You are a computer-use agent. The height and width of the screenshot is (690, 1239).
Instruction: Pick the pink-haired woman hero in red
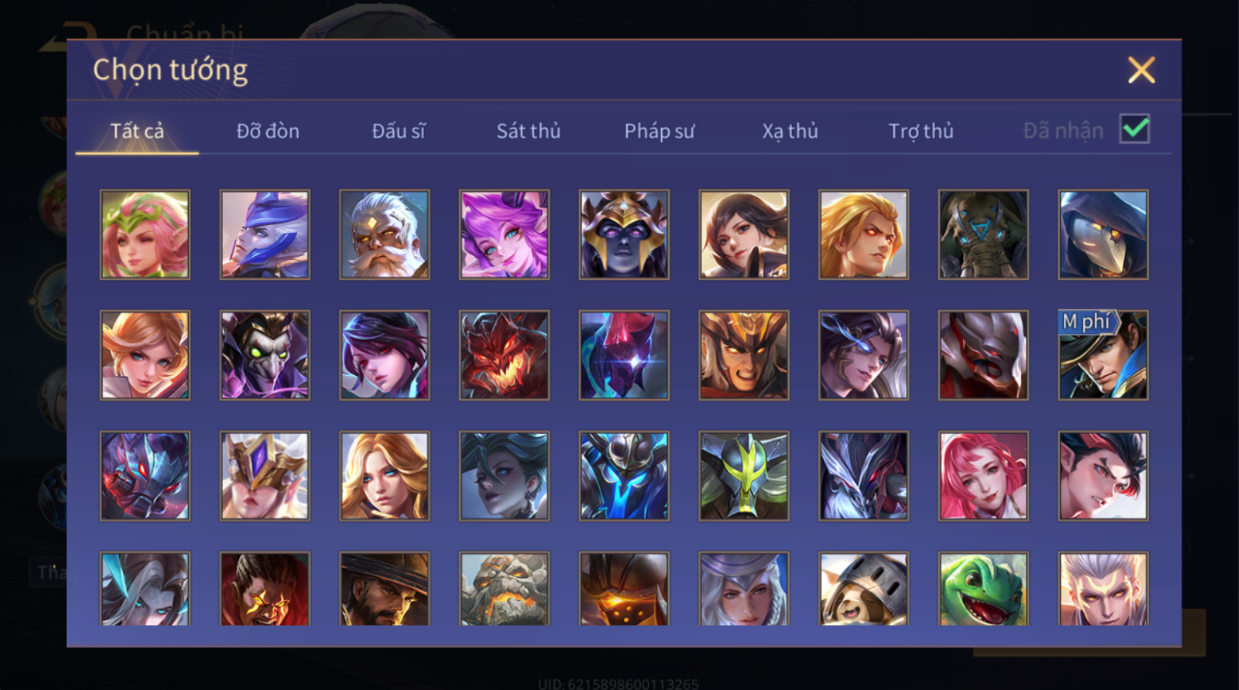[x=984, y=476]
